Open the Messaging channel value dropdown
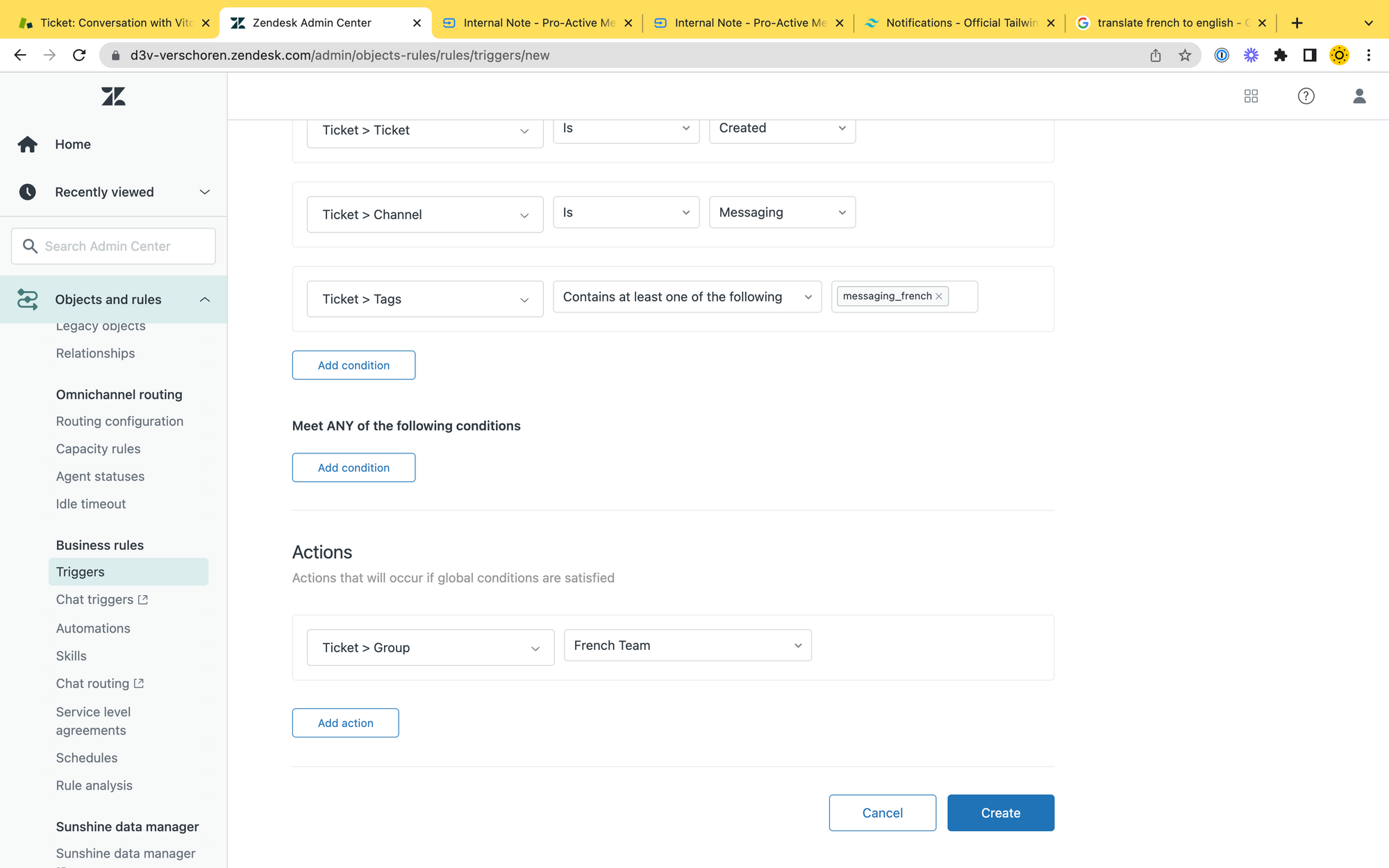The height and width of the screenshot is (868, 1389). (781, 212)
